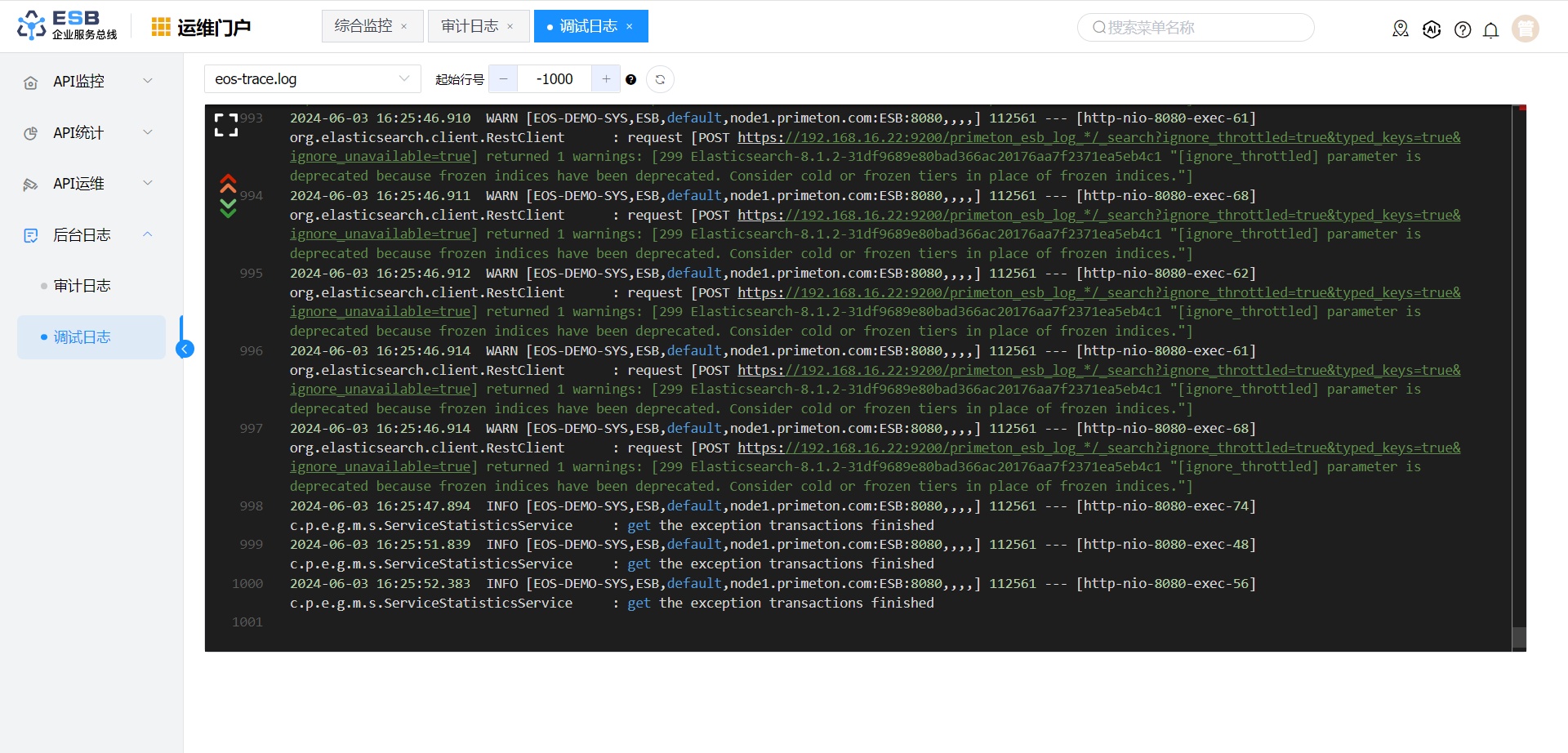Viewport: 1568px width, 753px height.
Task: Open the eos-trace.log file dropdown
Action: click(x=312, y=79)
